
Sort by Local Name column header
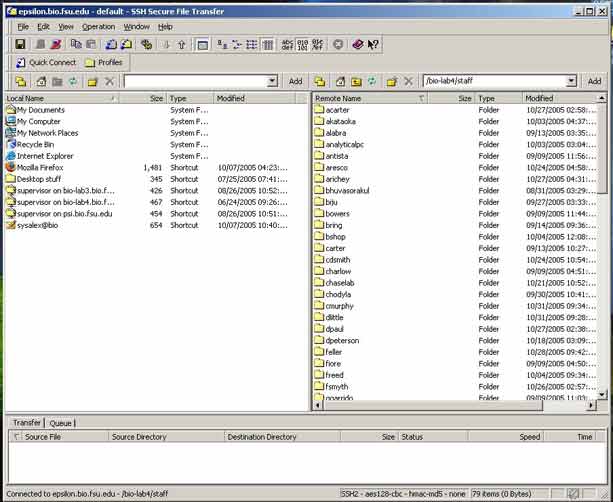62,99
